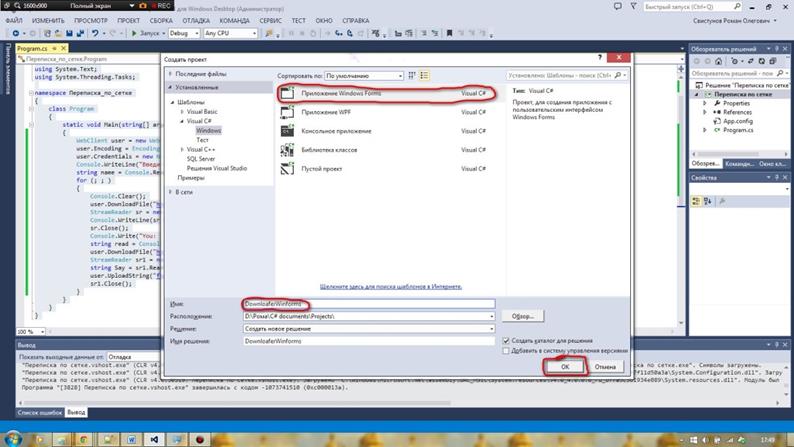Click the Undo toolbar icon
This screenshot has width=794, height=447.
point(95,33)
